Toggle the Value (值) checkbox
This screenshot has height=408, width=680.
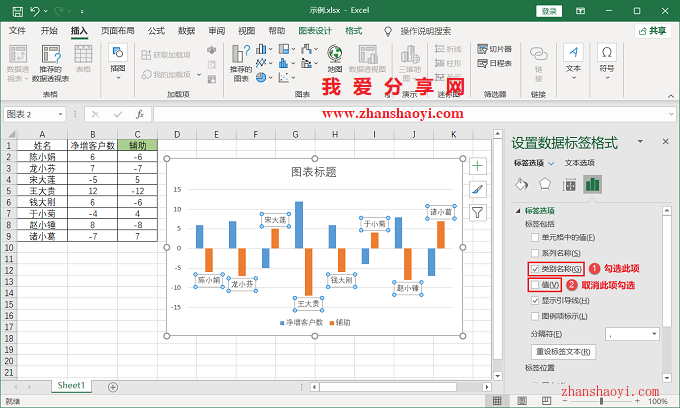point(535,285)
